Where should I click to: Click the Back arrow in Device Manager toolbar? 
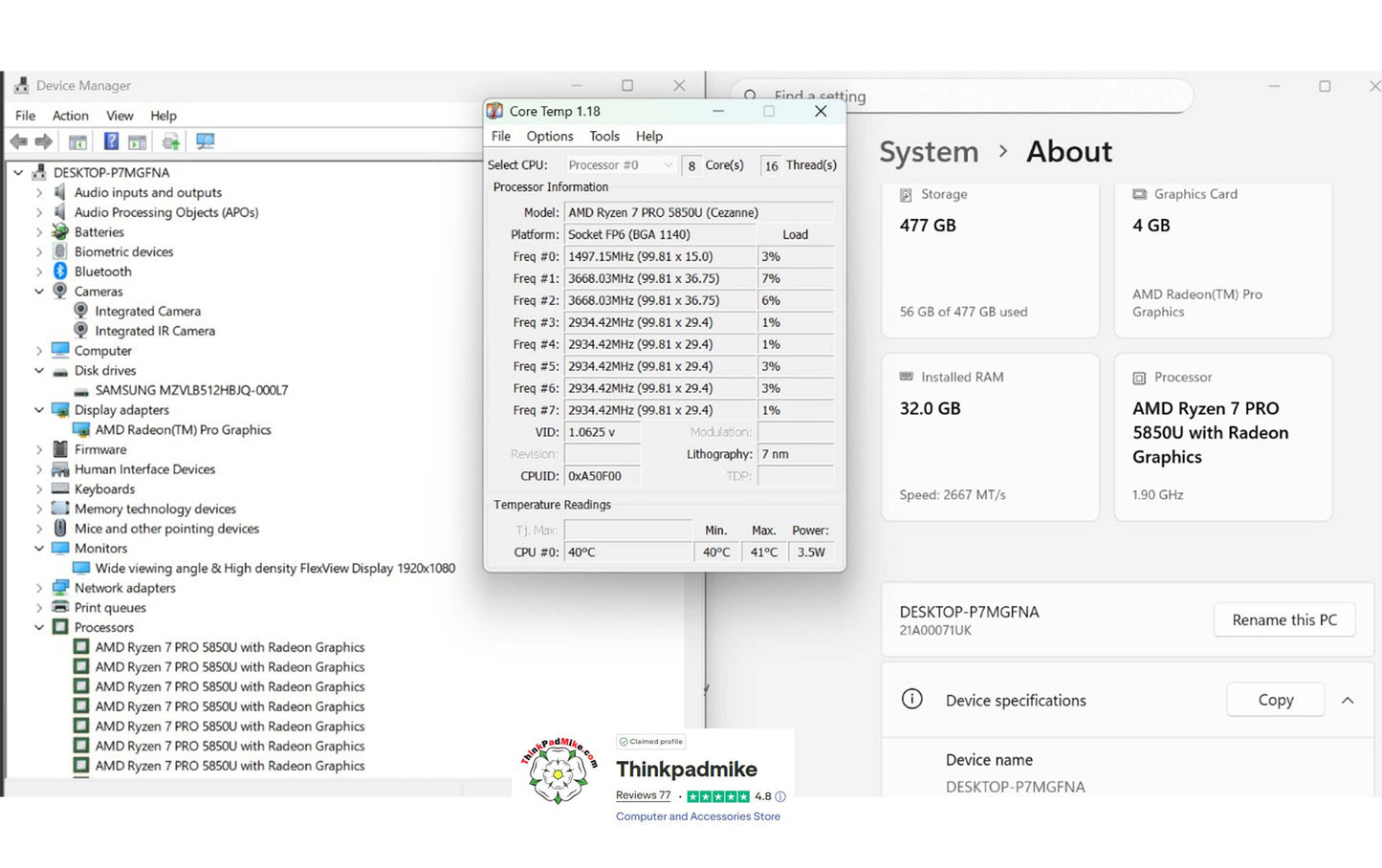pos(18,141)
